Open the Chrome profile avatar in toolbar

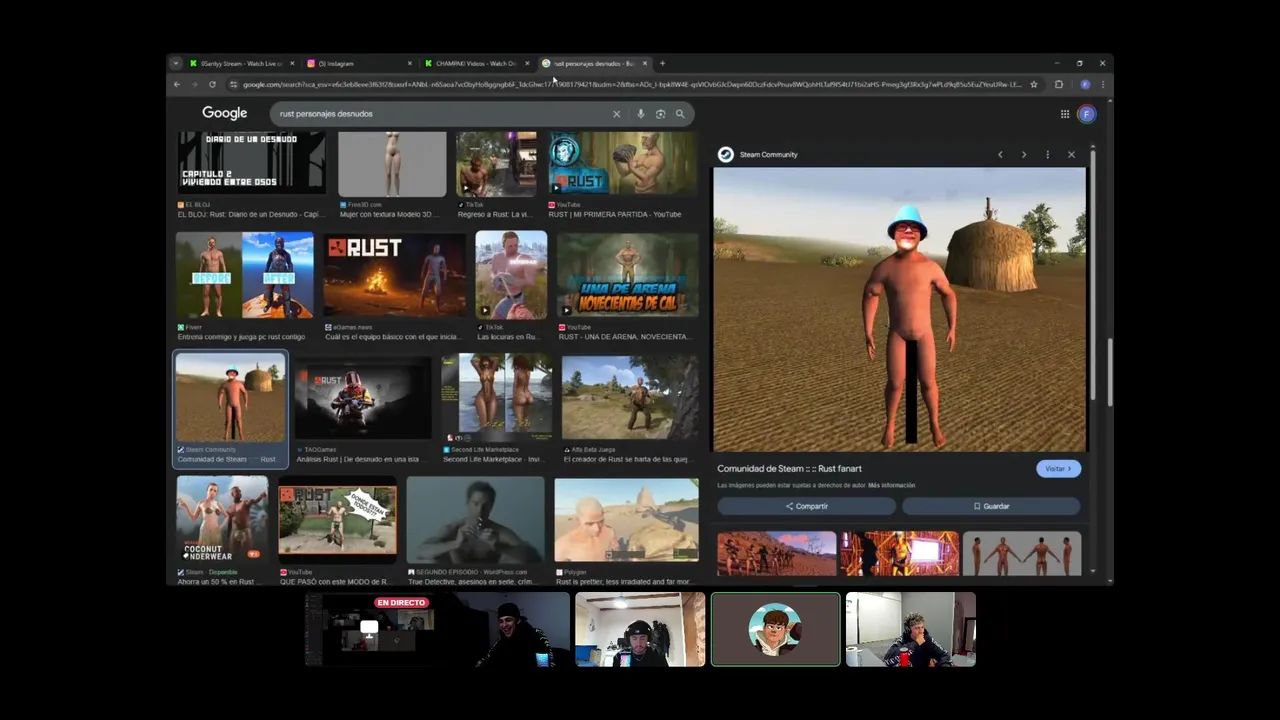coord(1085,84)
